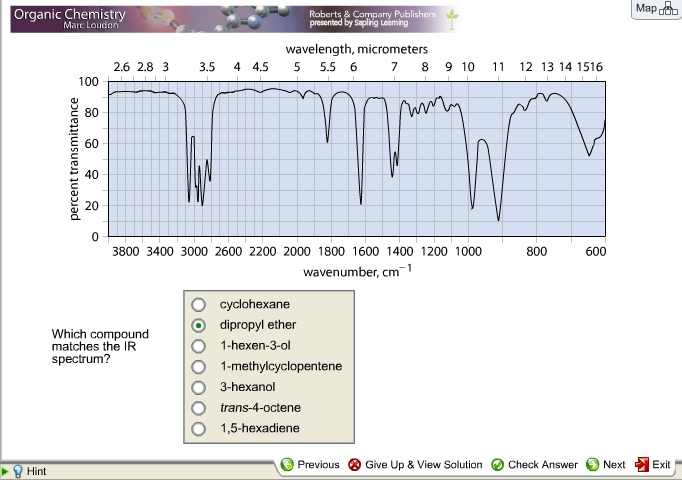Pick the 3-hexanol radio button
Screen dimensions: 682x480
pos(198,387)
